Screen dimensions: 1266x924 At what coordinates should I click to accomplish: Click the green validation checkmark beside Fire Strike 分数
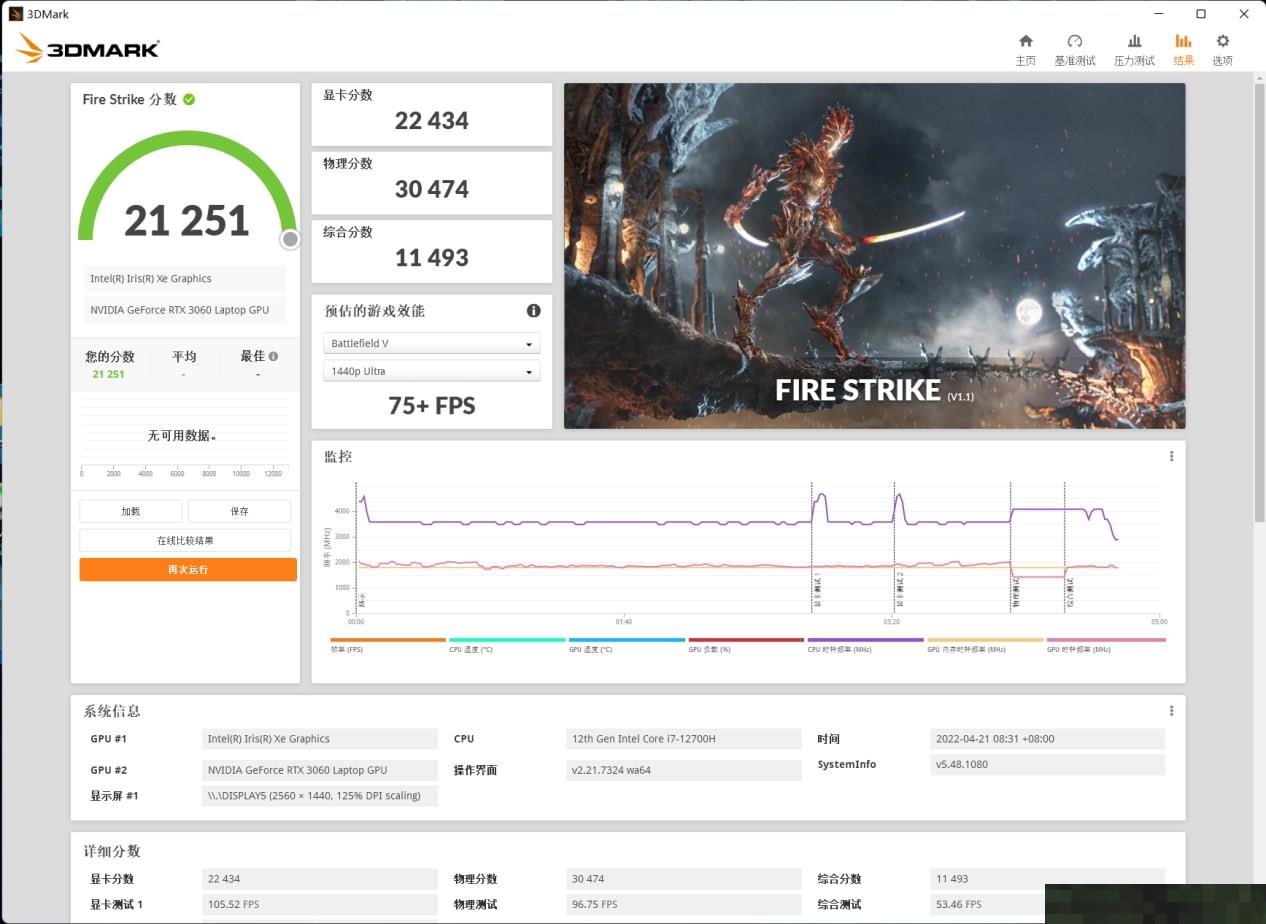[x=189, y=99]
